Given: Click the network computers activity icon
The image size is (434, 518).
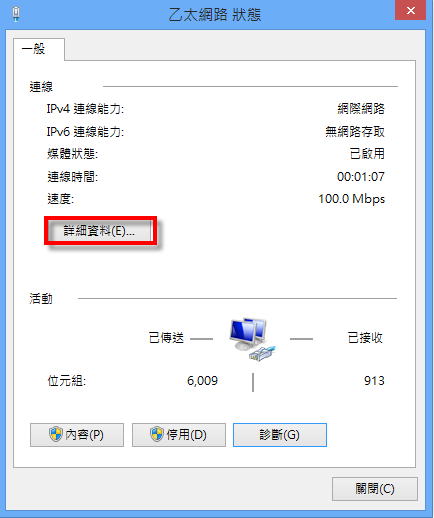Looking at the screenshot, I should click(x=252, y=339).
